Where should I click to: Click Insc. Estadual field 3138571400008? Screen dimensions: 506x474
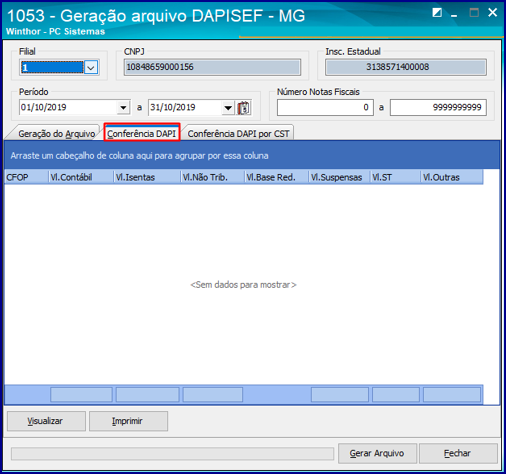point(406,67)
